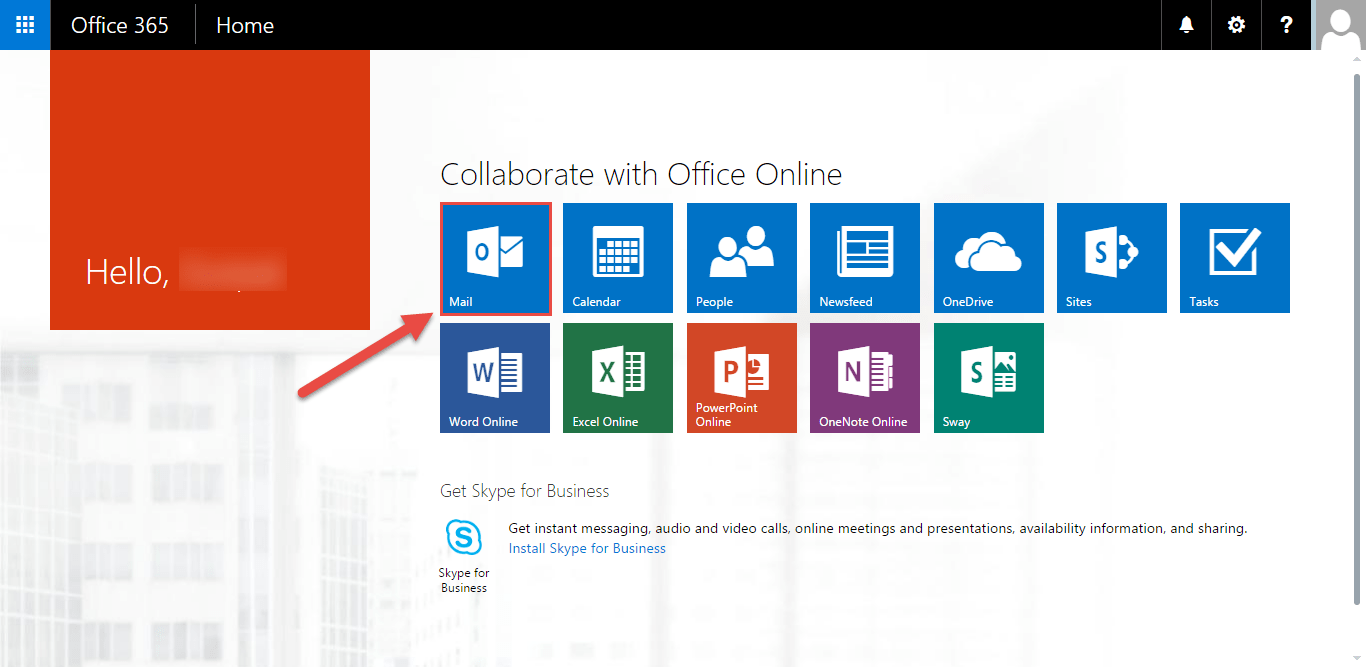
Task: Click the Install Skype for Business link
Action: (587, 548)
